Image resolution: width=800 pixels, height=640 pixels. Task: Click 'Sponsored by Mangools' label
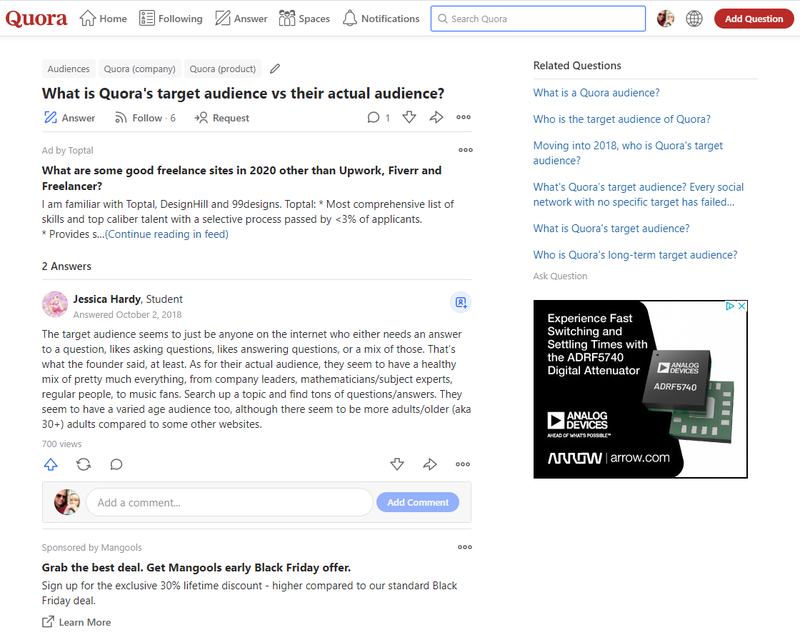tap(92, 548)
